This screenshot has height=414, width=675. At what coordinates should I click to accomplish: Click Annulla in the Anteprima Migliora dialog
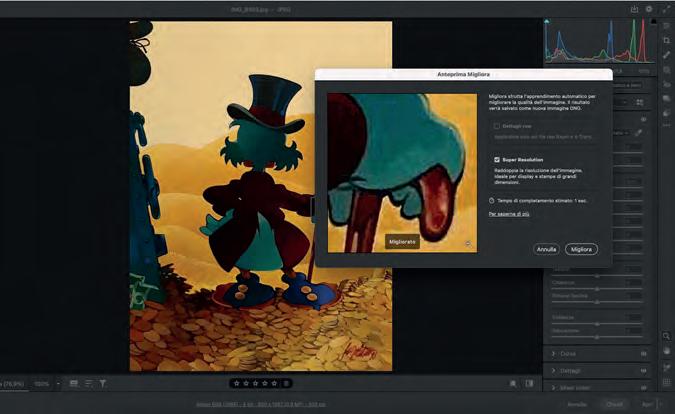pos(546,249)
